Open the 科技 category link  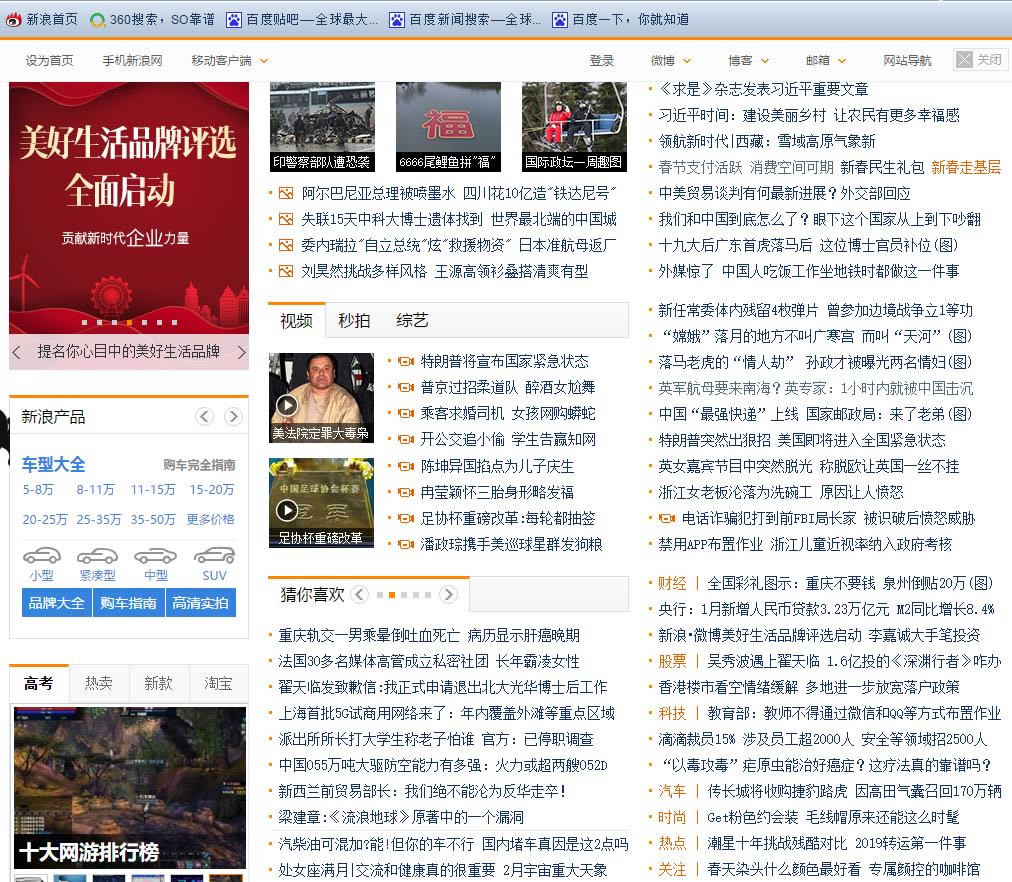(672, 714)
